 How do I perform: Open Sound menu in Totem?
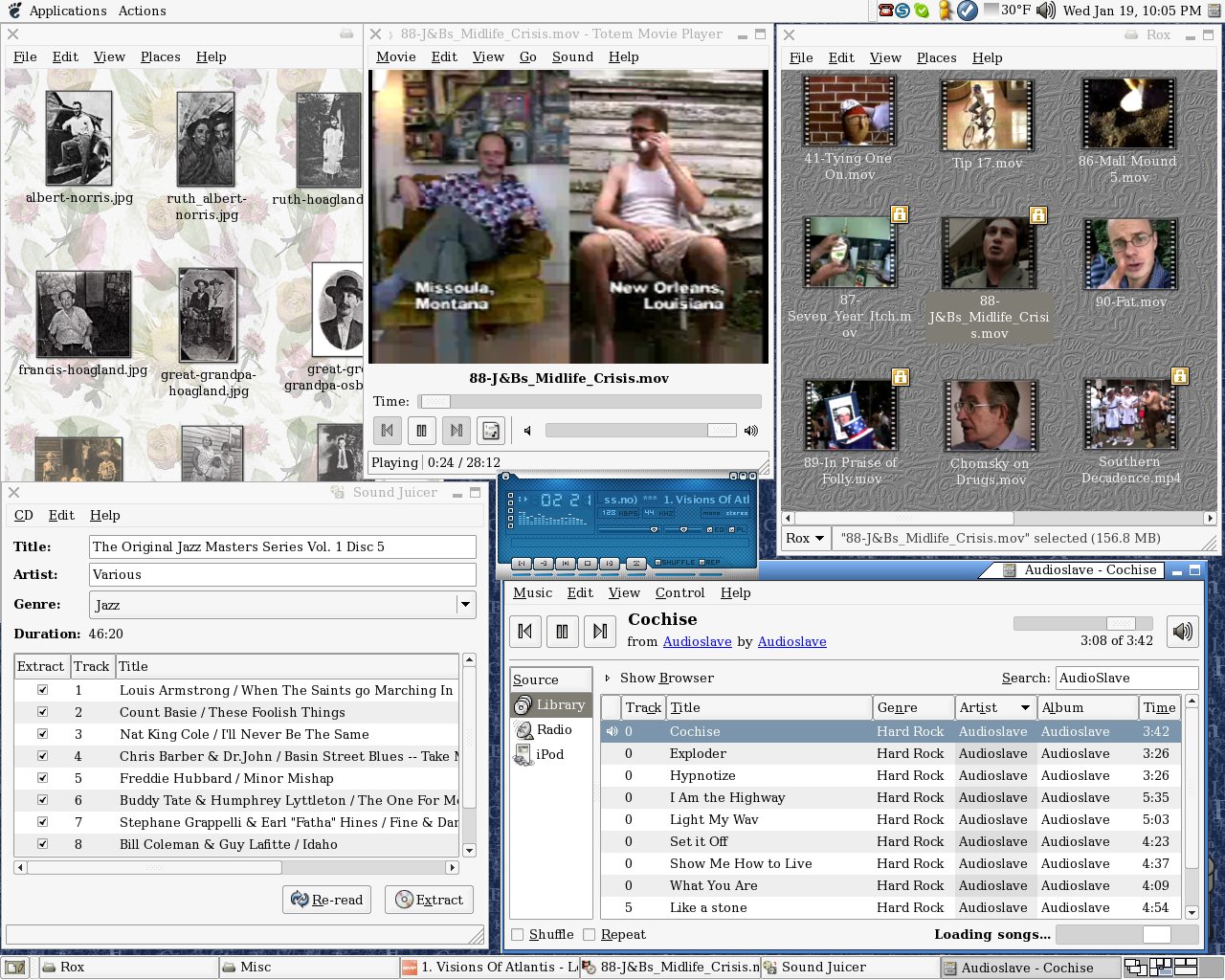click(x=572, y=57)
